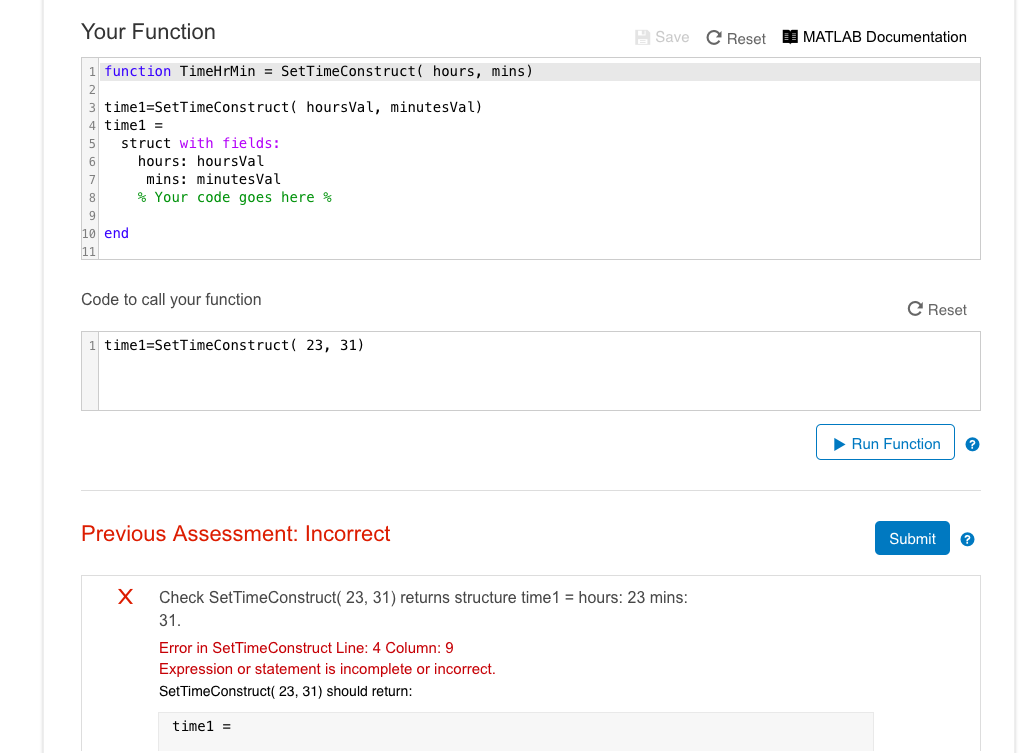
Task: Click the 'hours: hoursVal' line in editor
Action: tap(200, 161)
